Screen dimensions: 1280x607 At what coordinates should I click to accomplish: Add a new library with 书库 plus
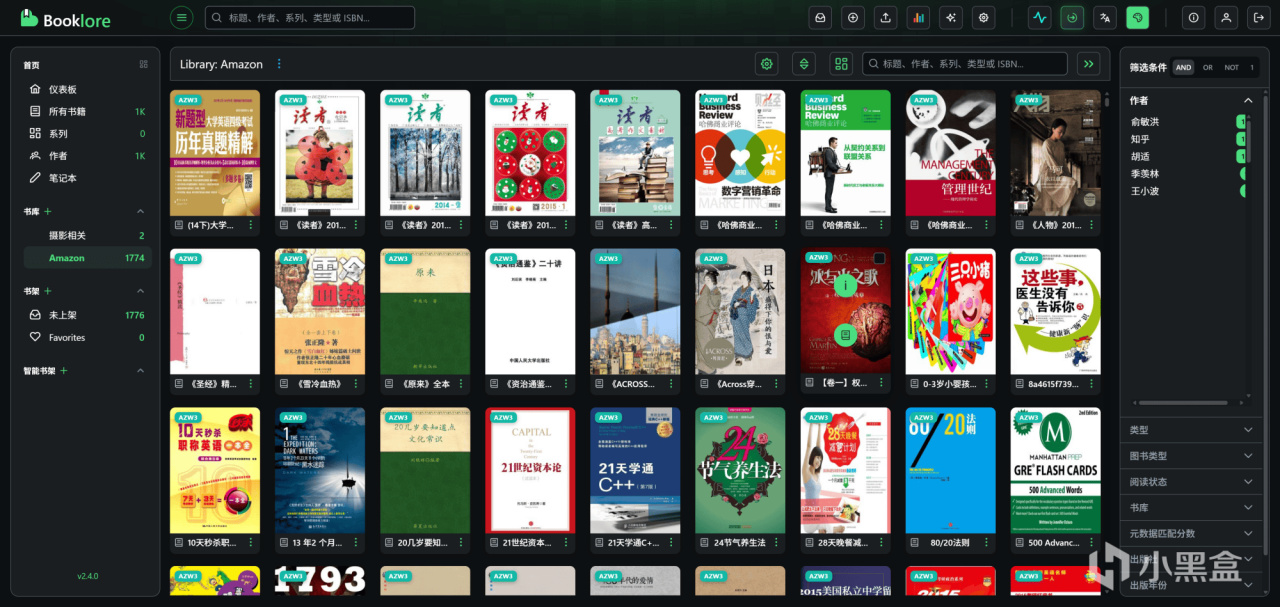(47, 211)
